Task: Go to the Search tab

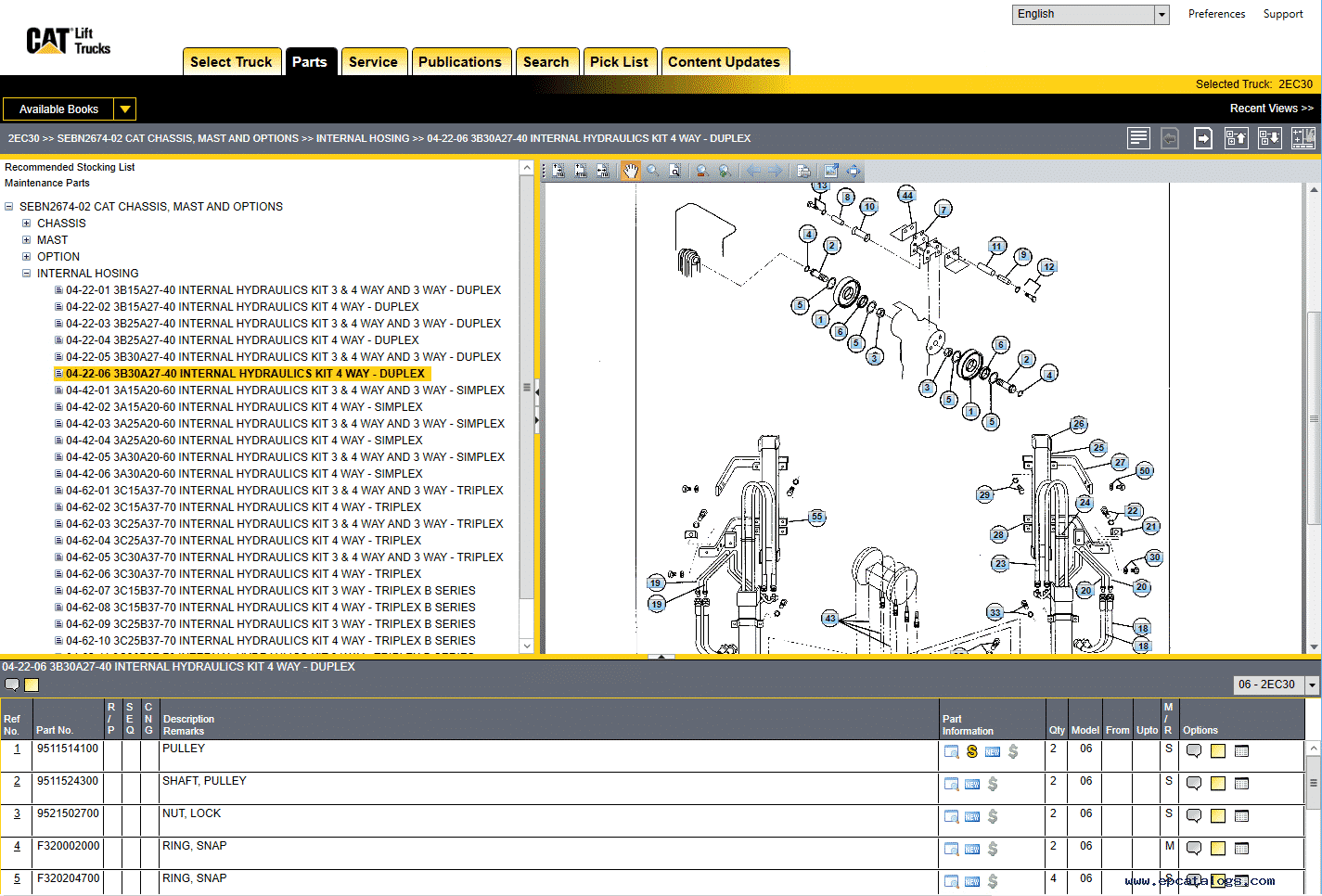Action: (x=546, y=61)
